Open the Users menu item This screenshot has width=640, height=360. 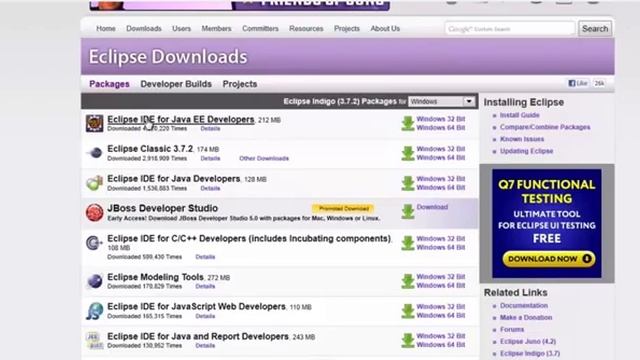181,29
